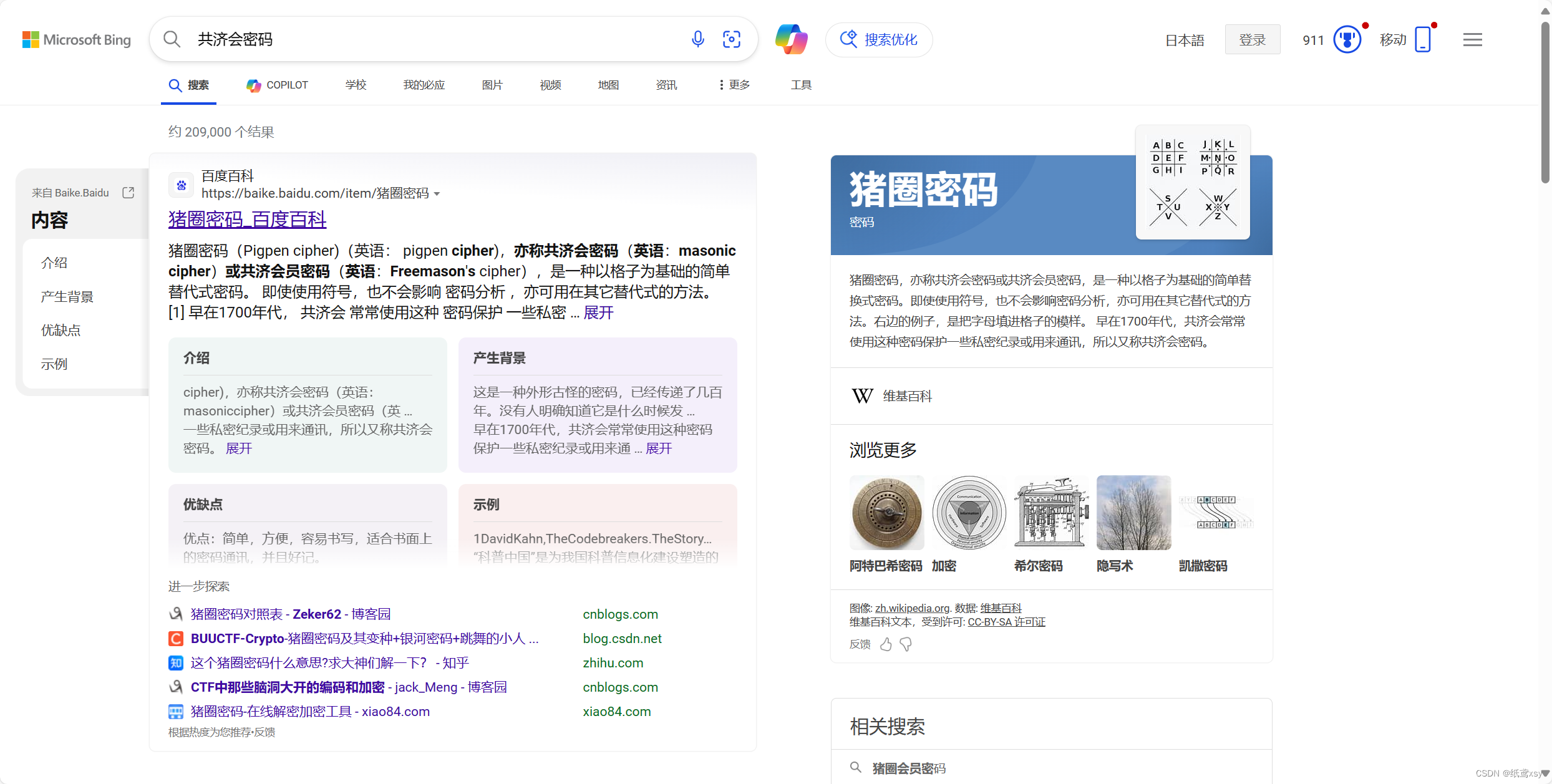Expand the 介绍 card with 展开

[x=238, y=448]
